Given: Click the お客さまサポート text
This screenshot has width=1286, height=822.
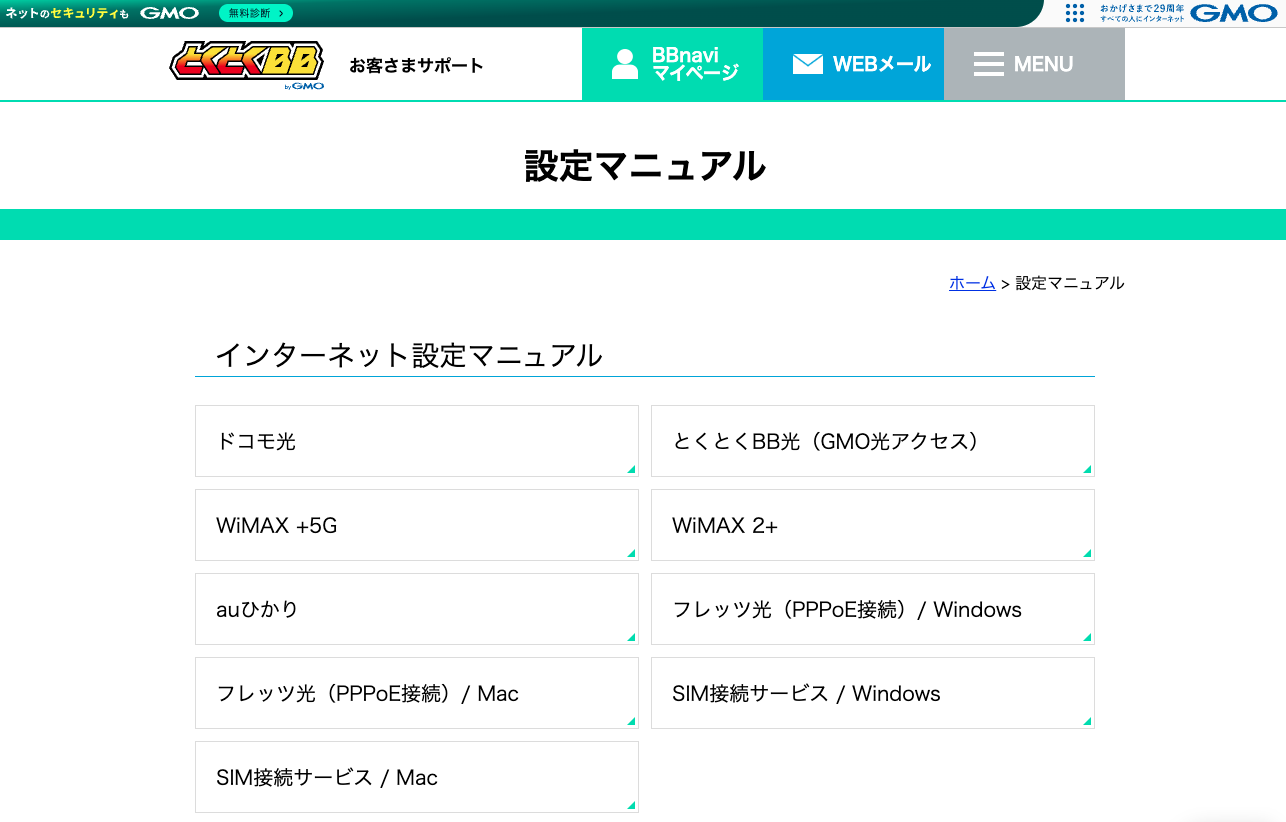Looking at the screenshot, I should pyautogui.click(x=416, y=66).
